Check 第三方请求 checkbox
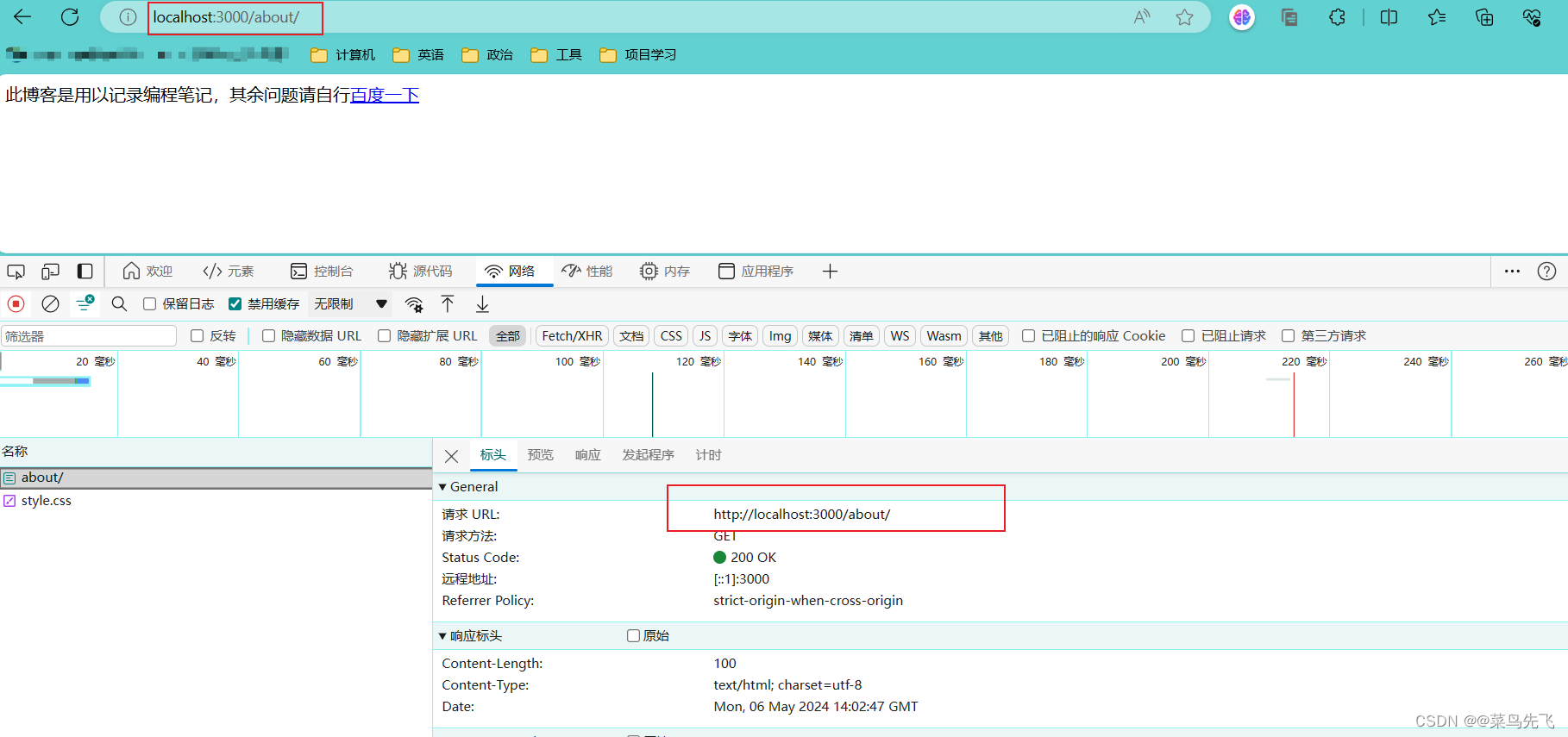 click(1288, 335)
